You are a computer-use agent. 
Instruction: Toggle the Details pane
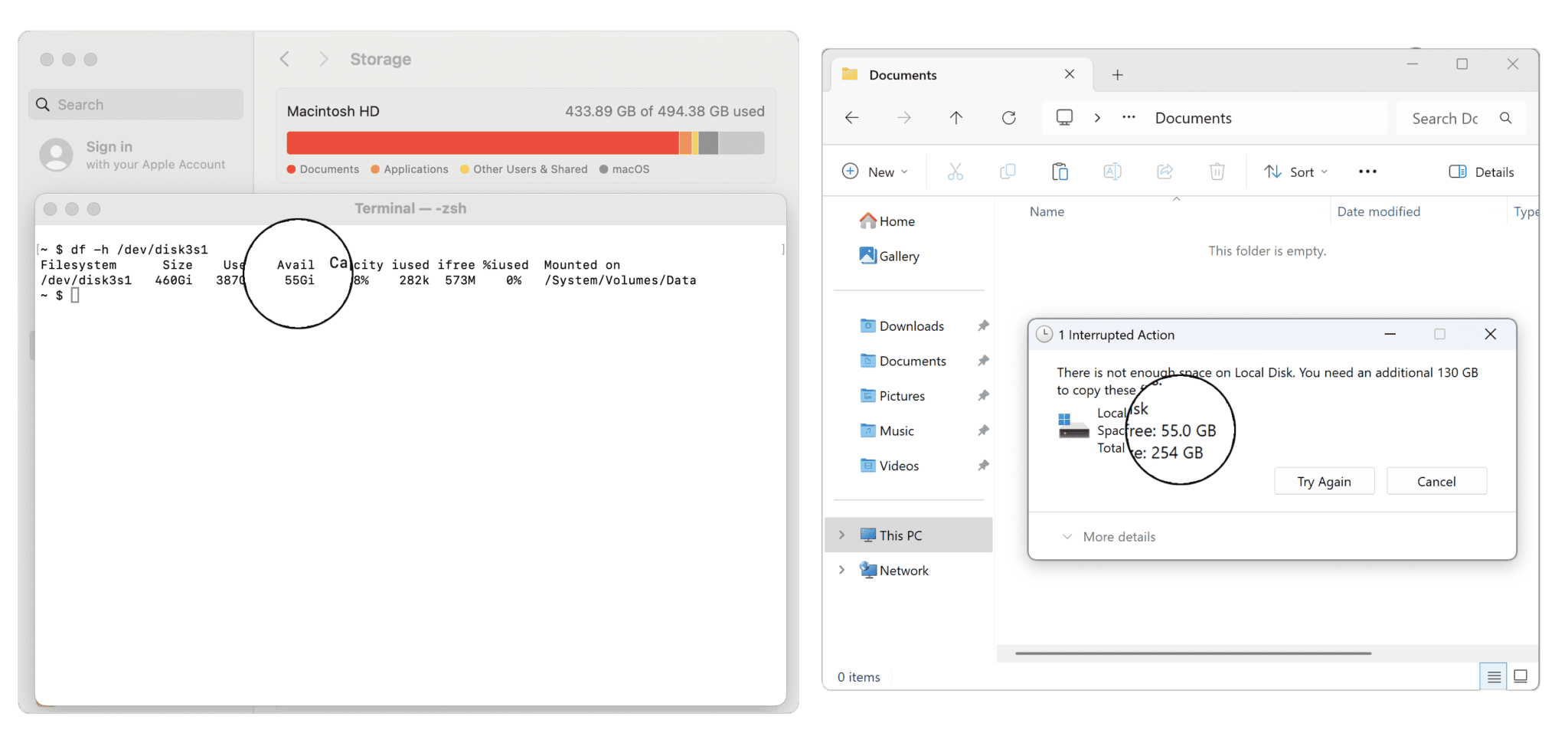click(x=1481, y=171)
